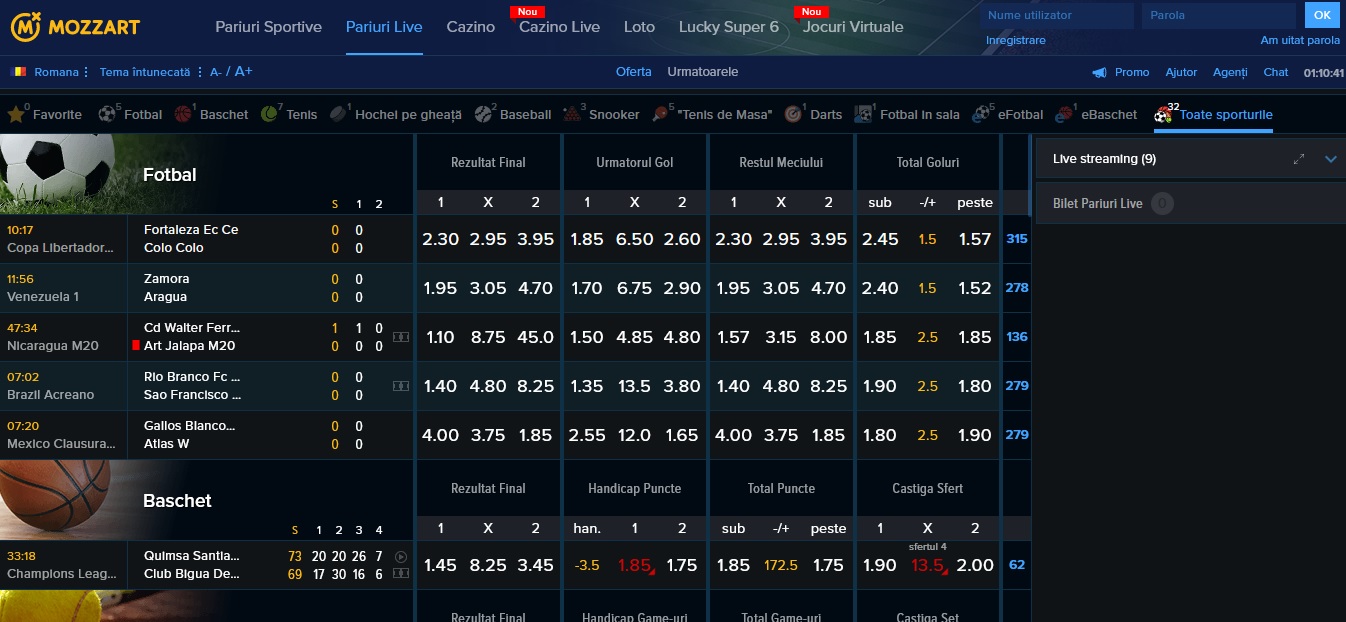Screen dimensions: 1346x622
Task: Pick Colo Colo Rezultat Final 2 at 3.95
Action: (x=536, y=239)
